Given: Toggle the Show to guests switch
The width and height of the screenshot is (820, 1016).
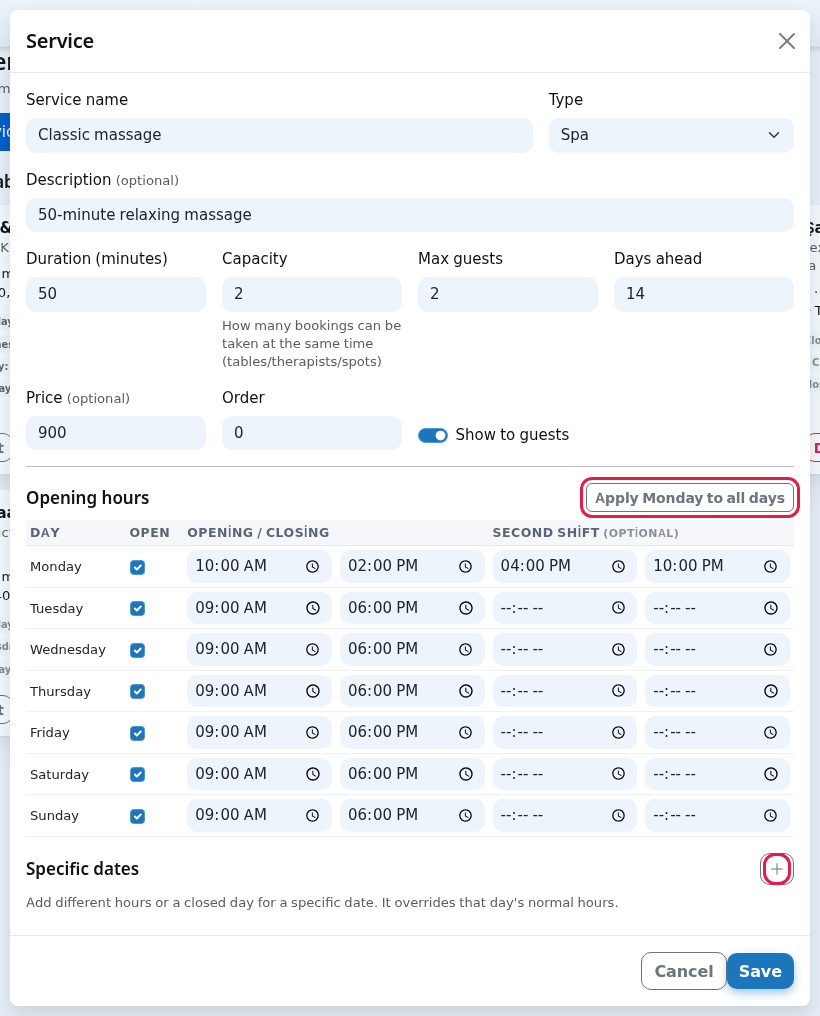Looking at the screenshot, I should tap(433, 435).
